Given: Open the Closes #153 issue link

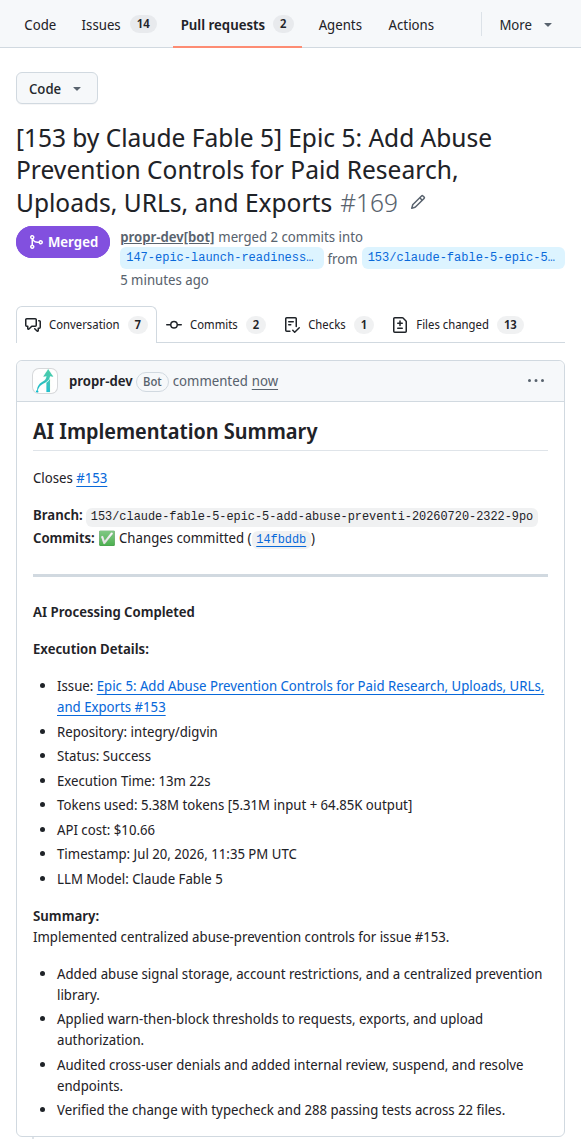Looking at the screenshot, I should (92, 478).
